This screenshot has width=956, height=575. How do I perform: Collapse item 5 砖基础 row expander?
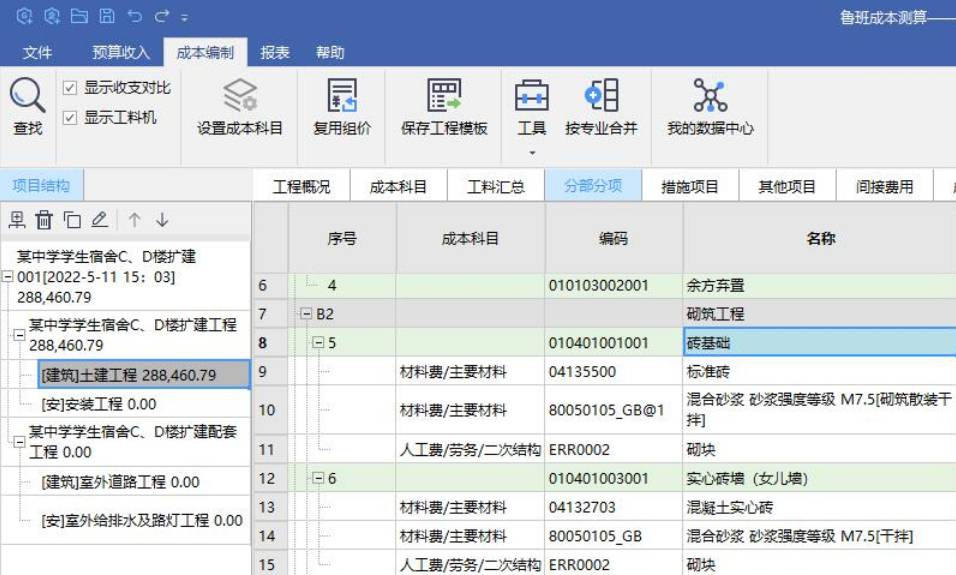pos(318,343)
